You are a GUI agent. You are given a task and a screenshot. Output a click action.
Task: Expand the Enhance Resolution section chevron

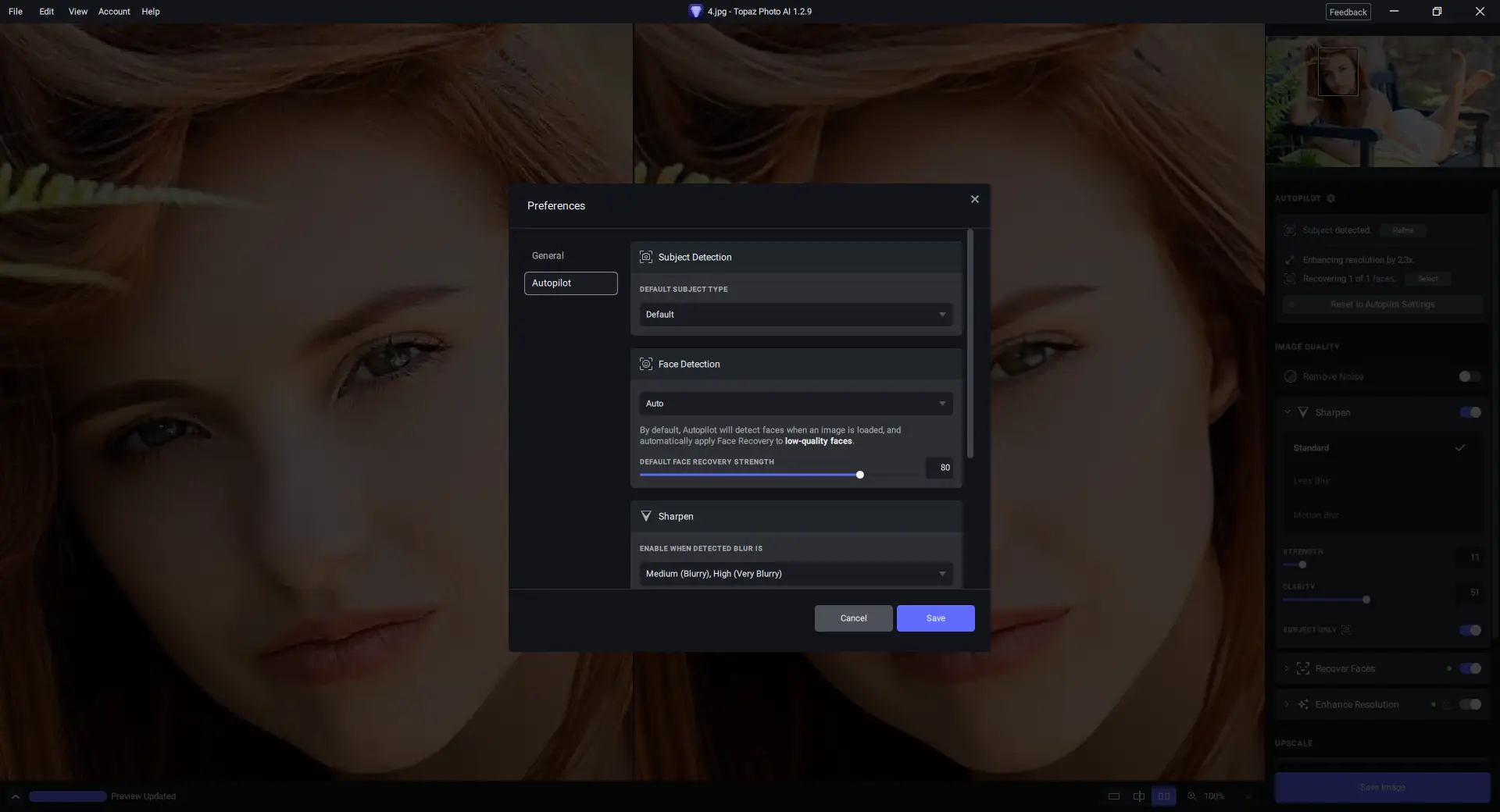coord(1287,704)
